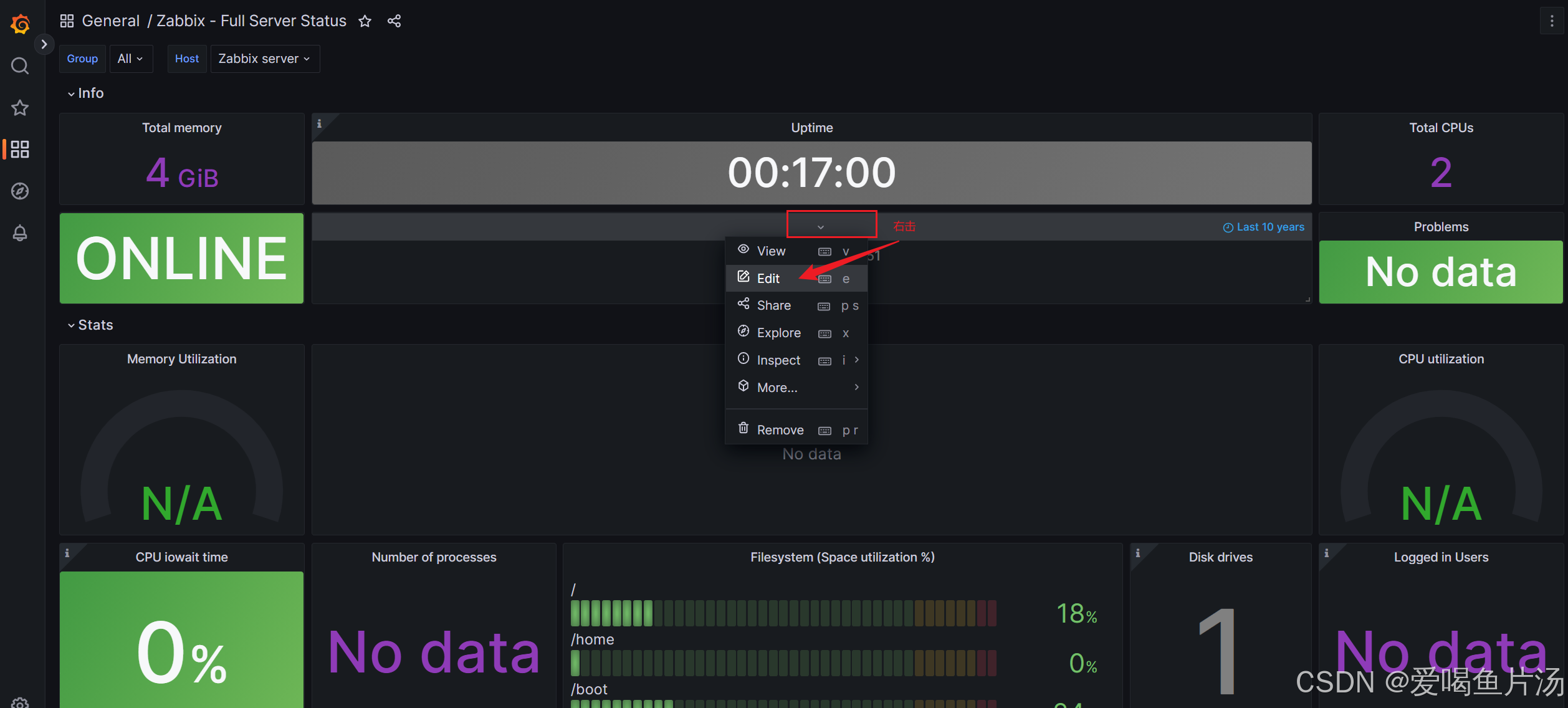Image resolution: width=1568 pixels, height=708 pixels.
Task: Click the root filesystem usage bar
Action: [784, 613]
